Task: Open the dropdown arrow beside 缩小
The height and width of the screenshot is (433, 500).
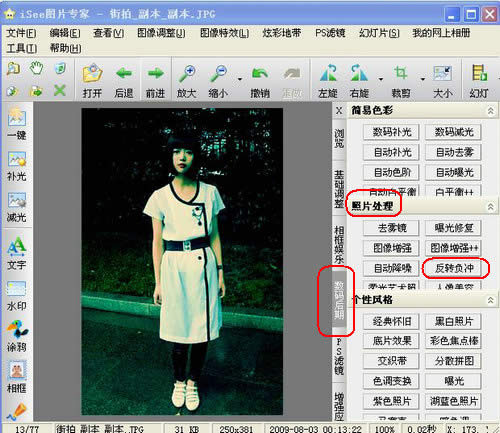Action: (240, 79)
